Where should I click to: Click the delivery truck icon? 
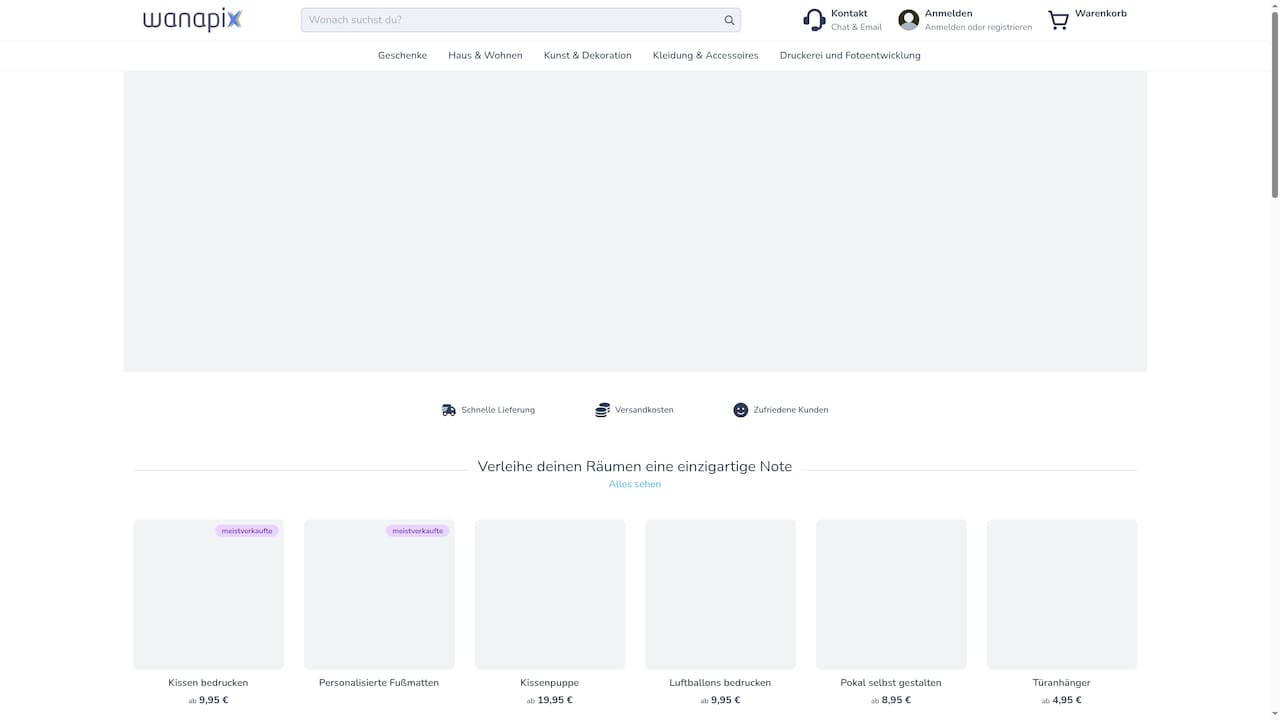click(x=449, y=410)
